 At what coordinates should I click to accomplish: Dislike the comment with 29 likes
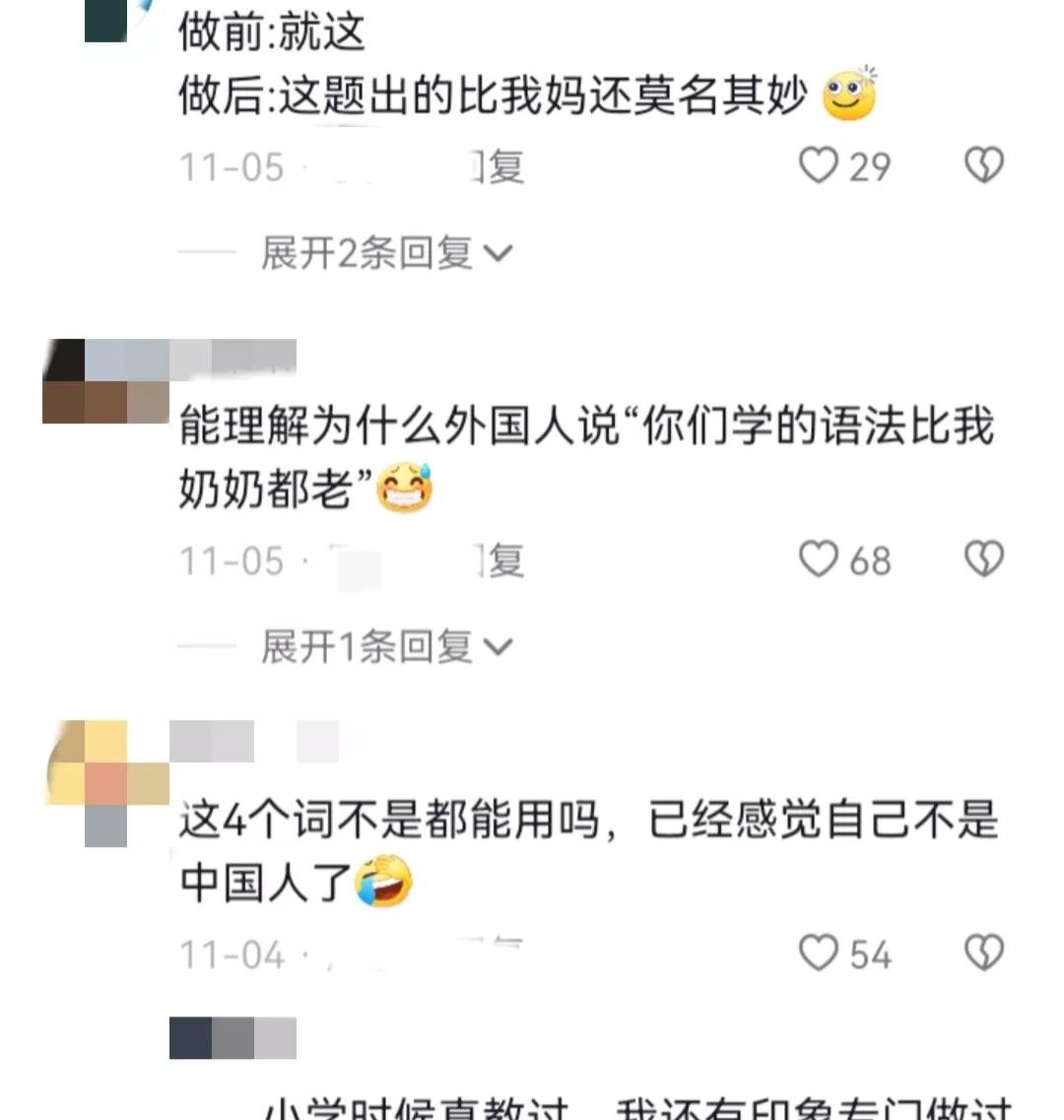click(984, 165)
